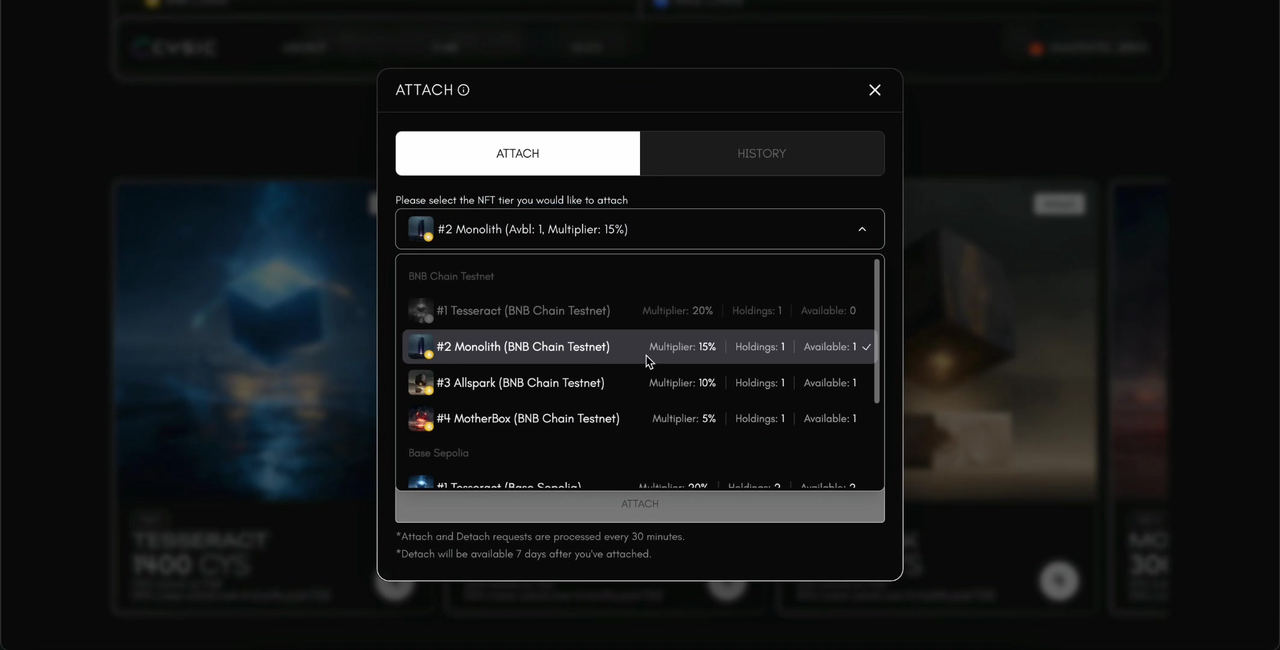The height and width of the screenshot is (650, 1280).
Task: Switch to the HISTORY tab
Action: (x=762, y=154)
